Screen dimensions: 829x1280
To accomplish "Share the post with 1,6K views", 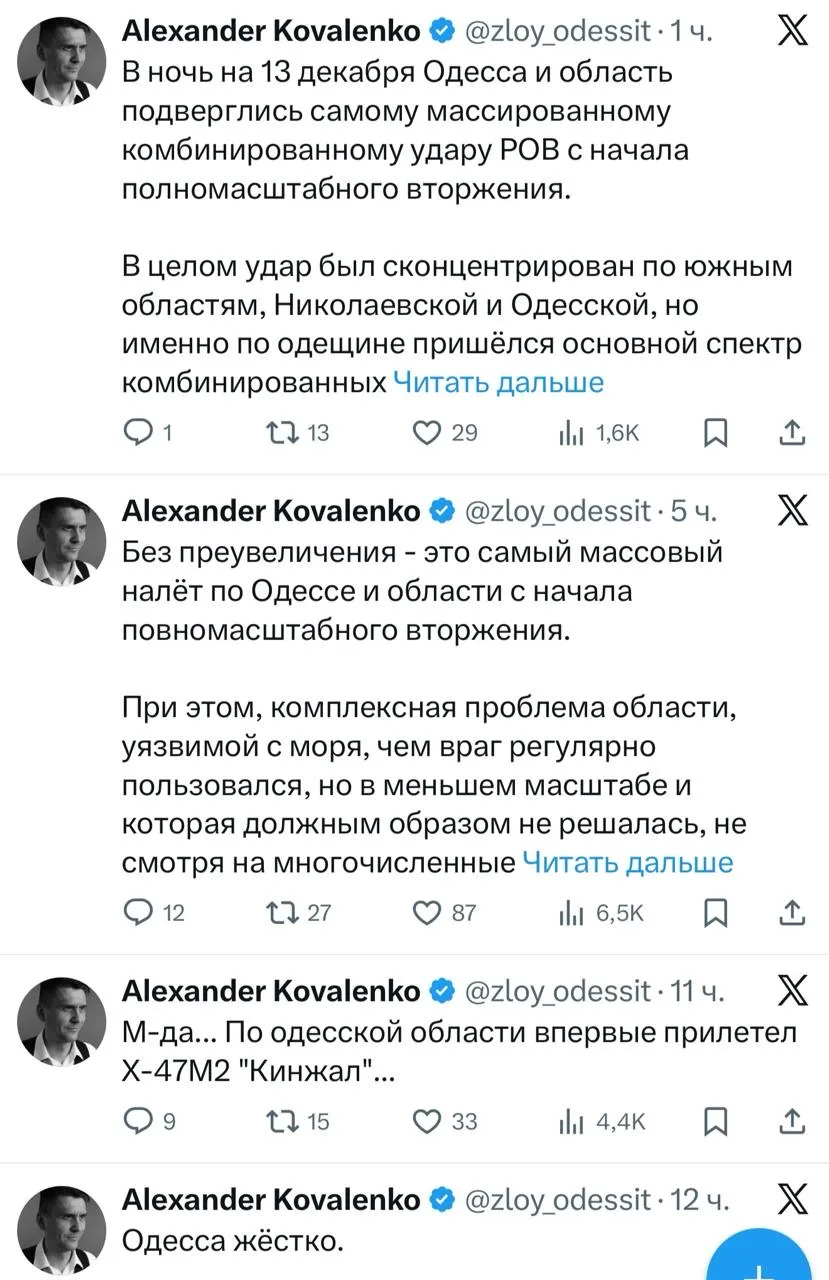I will (x=790, y=433).
